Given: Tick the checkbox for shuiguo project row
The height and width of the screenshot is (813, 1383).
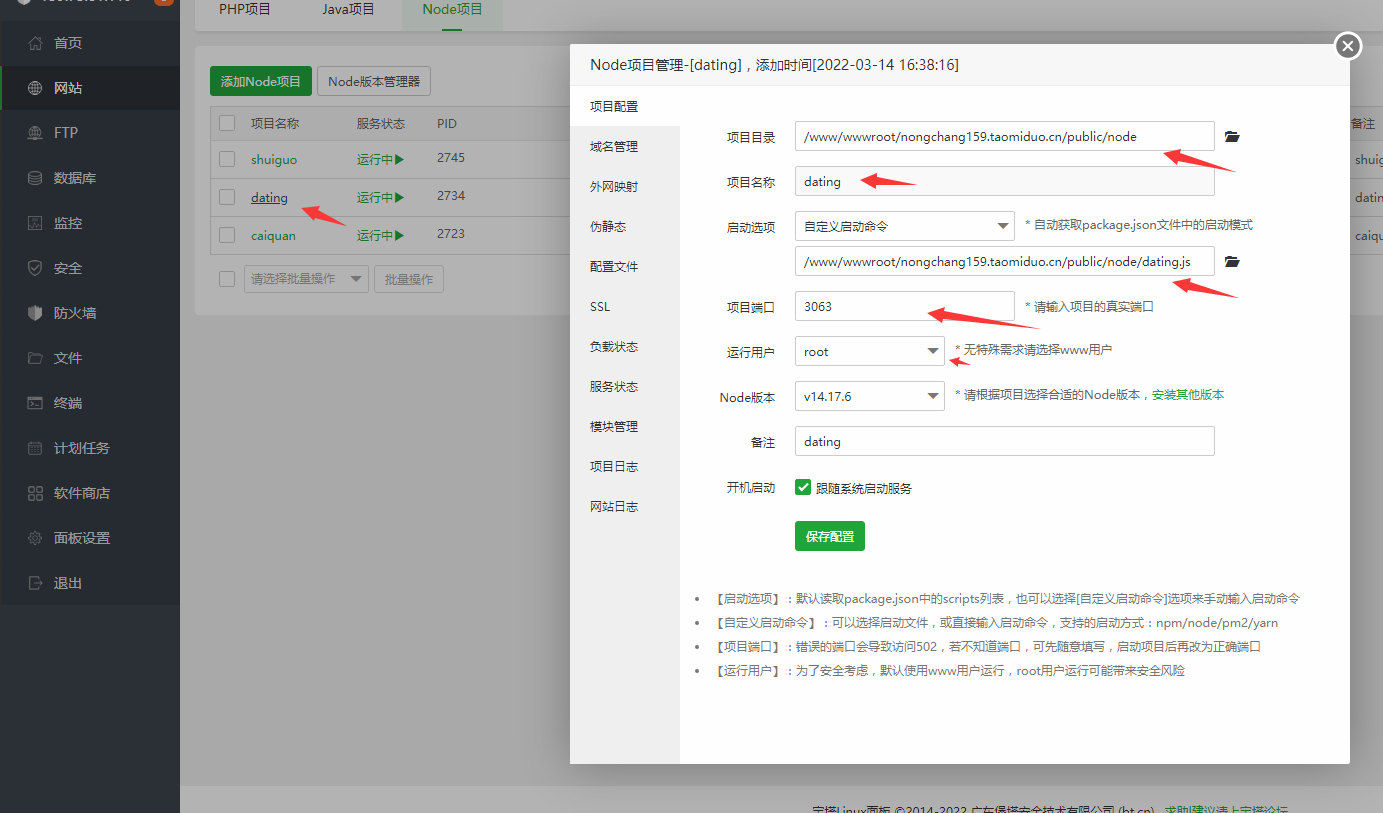Looking at the screenshot, I should 227,159.
